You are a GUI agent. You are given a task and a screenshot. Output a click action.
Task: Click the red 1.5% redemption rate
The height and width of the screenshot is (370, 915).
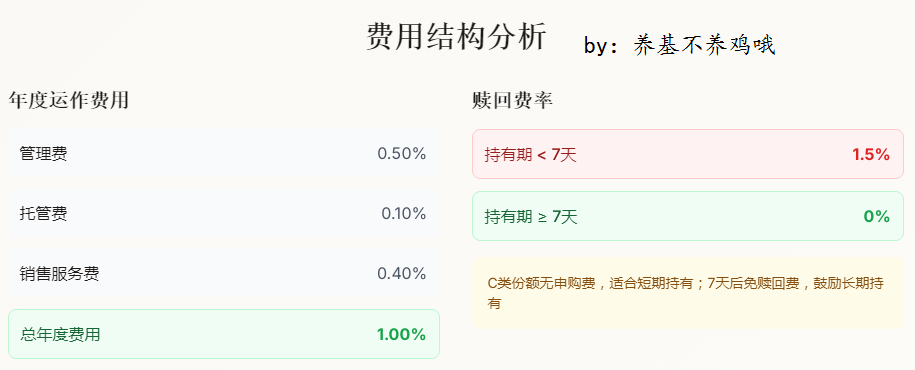pos(871,155)
